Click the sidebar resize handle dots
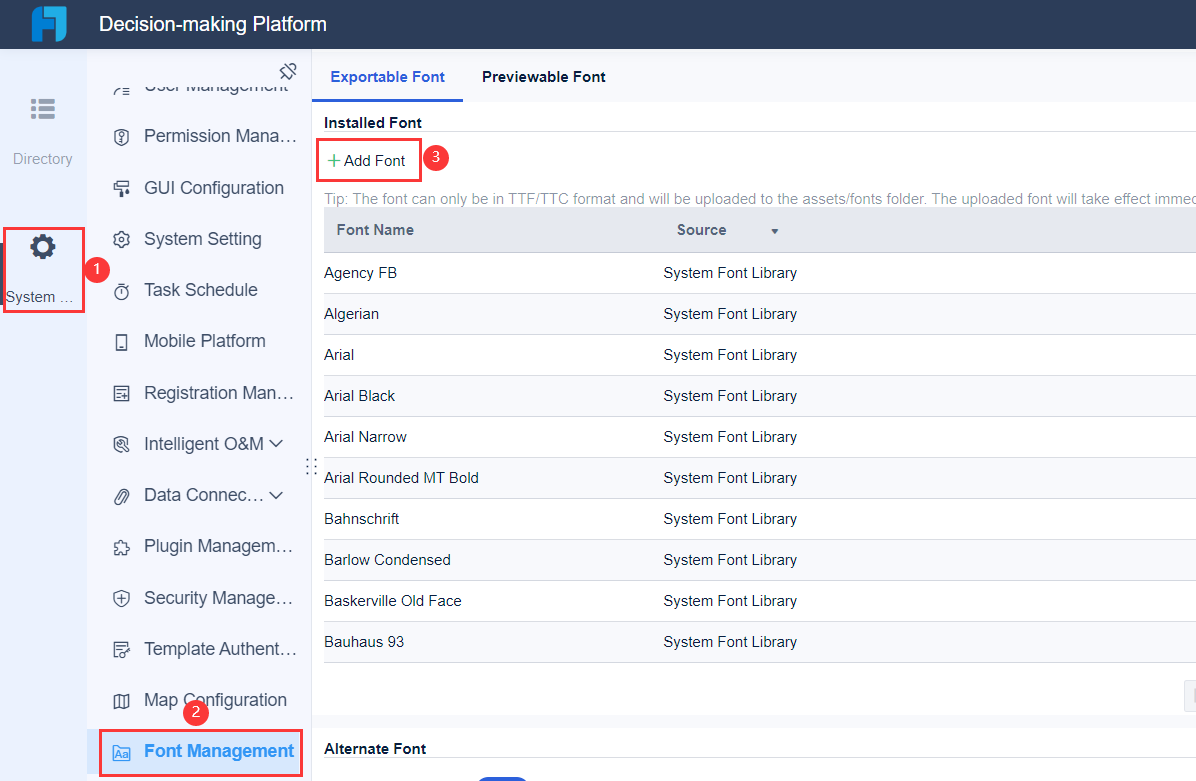1196x781 pixels. click(311, 467)
